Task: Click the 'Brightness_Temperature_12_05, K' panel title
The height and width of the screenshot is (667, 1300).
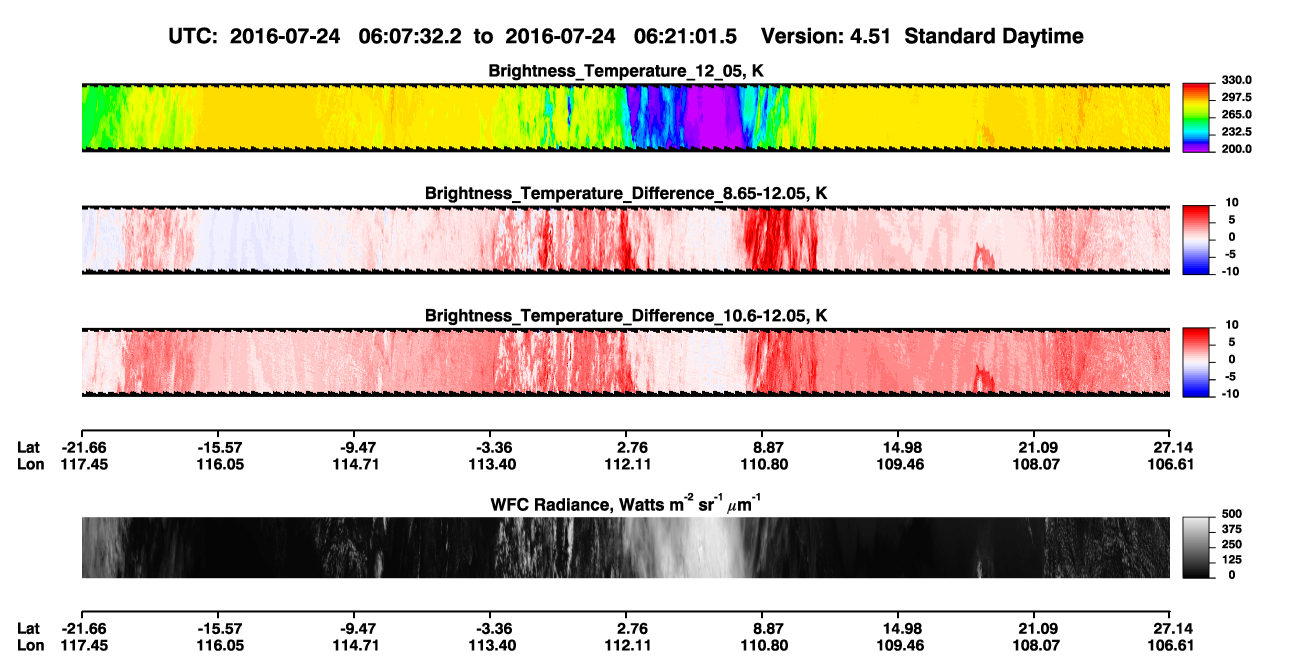Action: point(626,71)
